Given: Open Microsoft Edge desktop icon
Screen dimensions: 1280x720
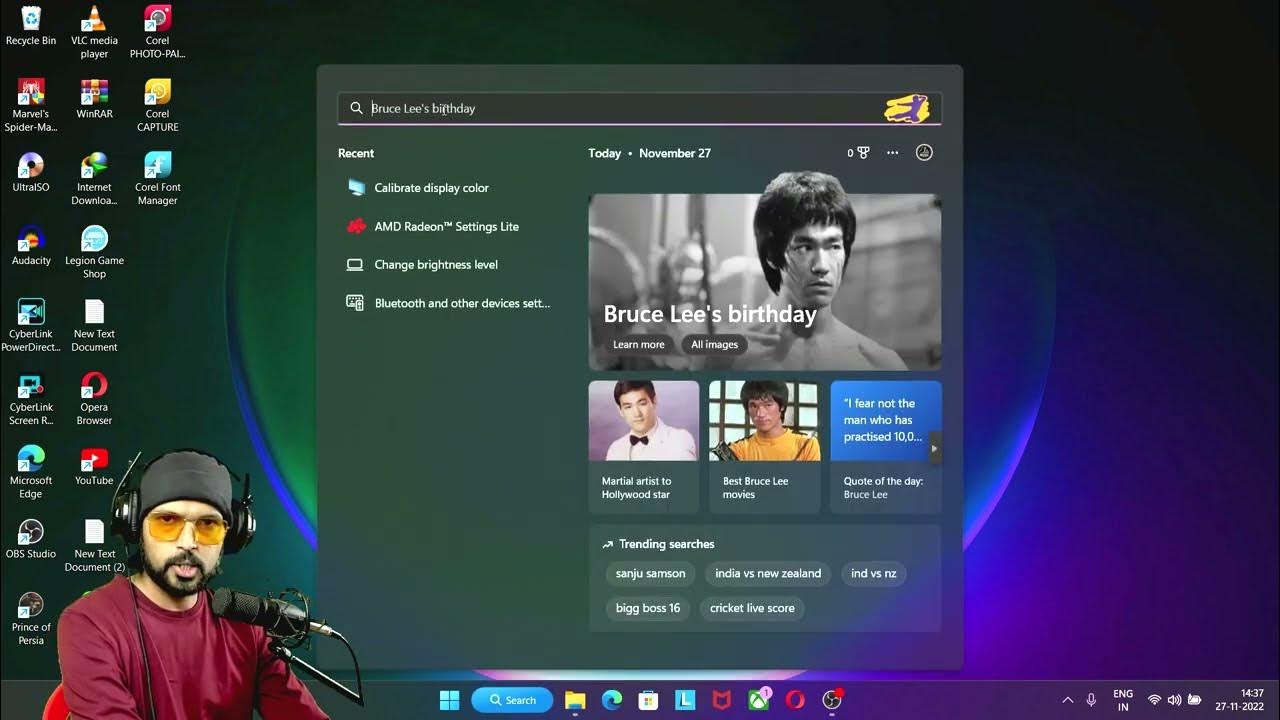Looking at the screenshot, I should pos(31,471).
